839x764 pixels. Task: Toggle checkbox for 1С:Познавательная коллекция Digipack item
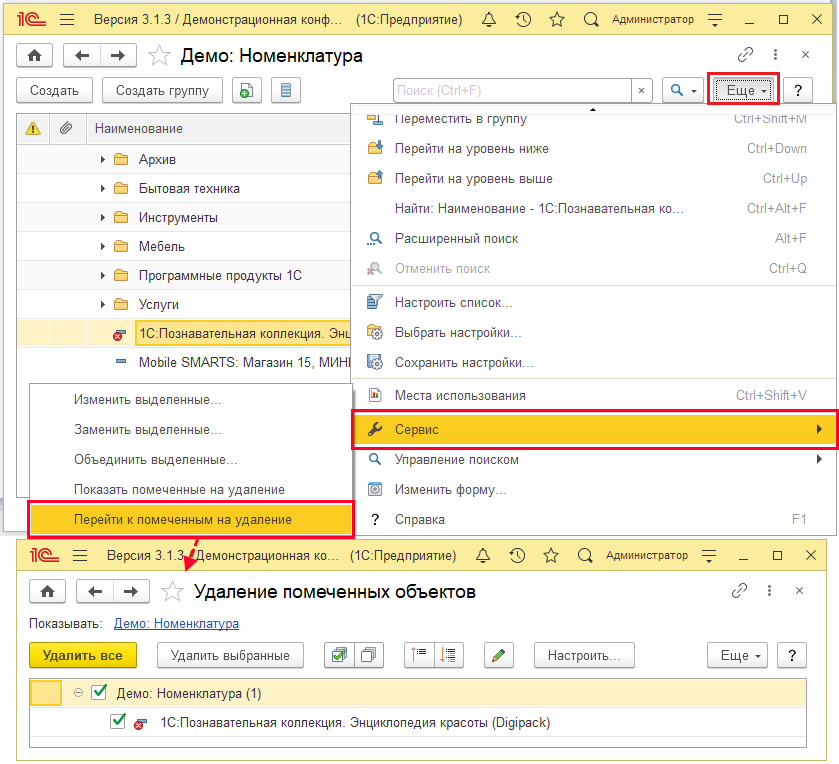coord(118,721)
